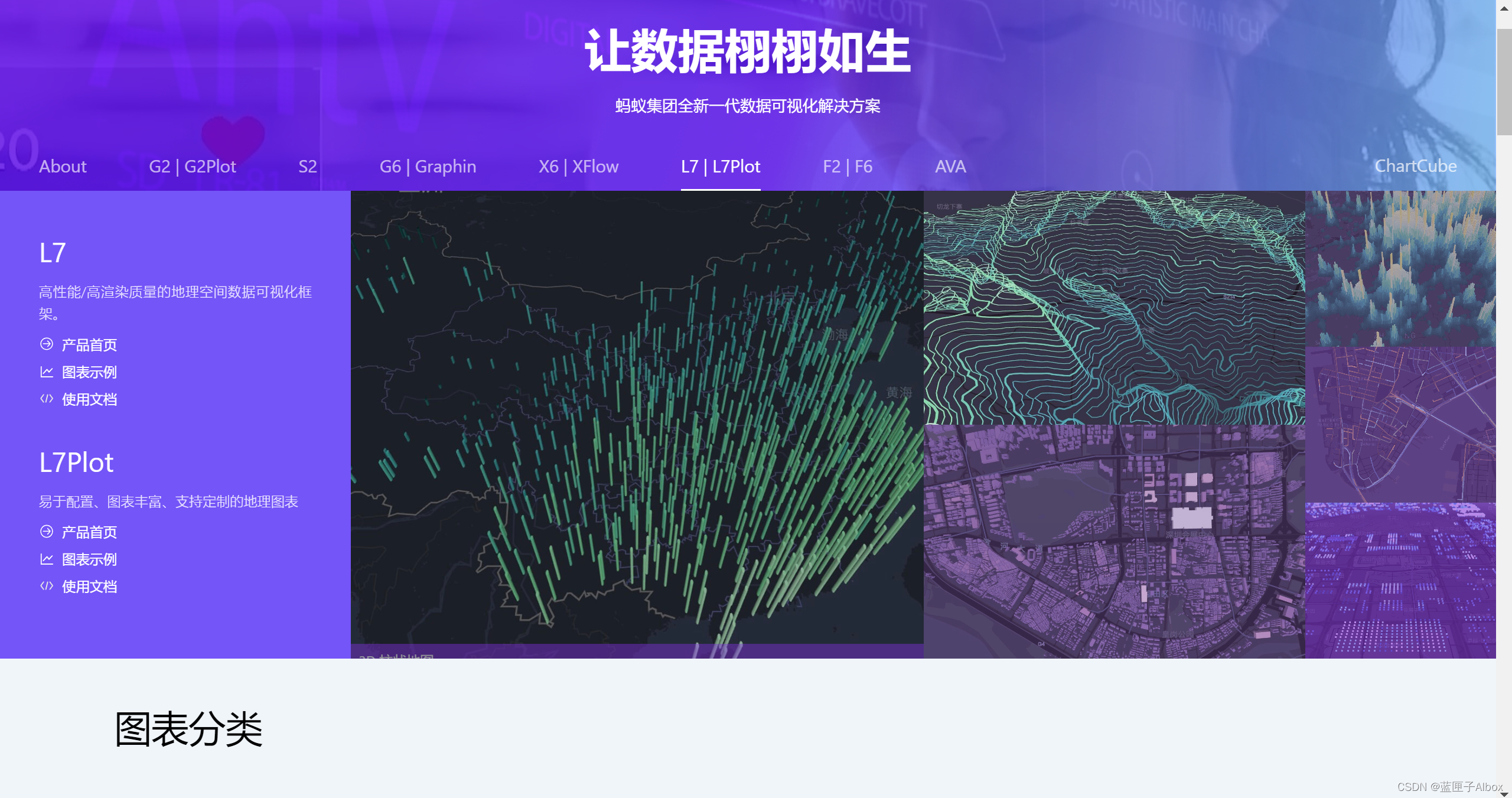Open the L7 图表示例 link
Image resolution: width=1512 pixels, height=798 pixels.
(x=89, y=372)
